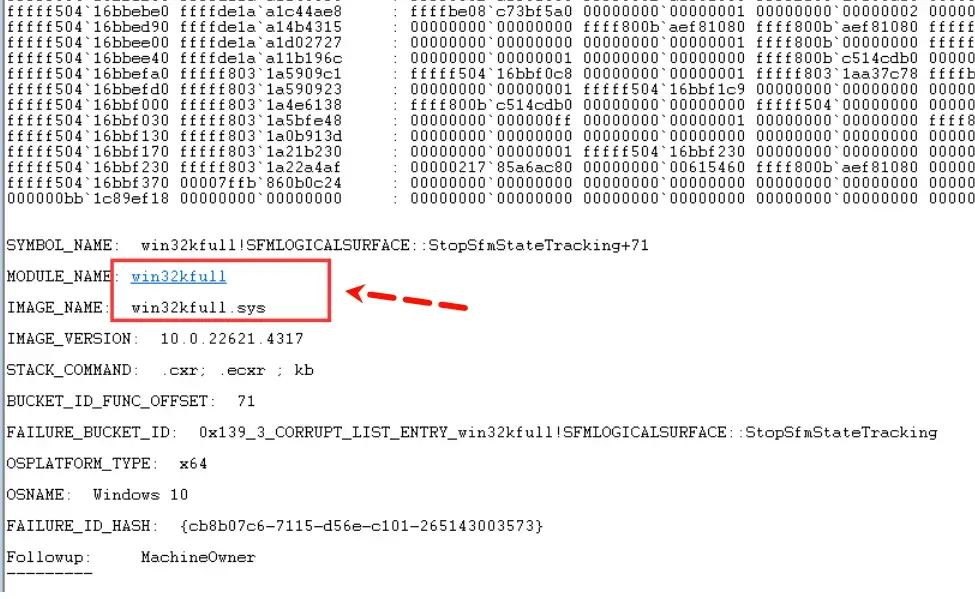Click stack address 000000bb`1c89ef18
Image resolution: width=975 pixels, height=599 pixels.
[x=88, y=198]
